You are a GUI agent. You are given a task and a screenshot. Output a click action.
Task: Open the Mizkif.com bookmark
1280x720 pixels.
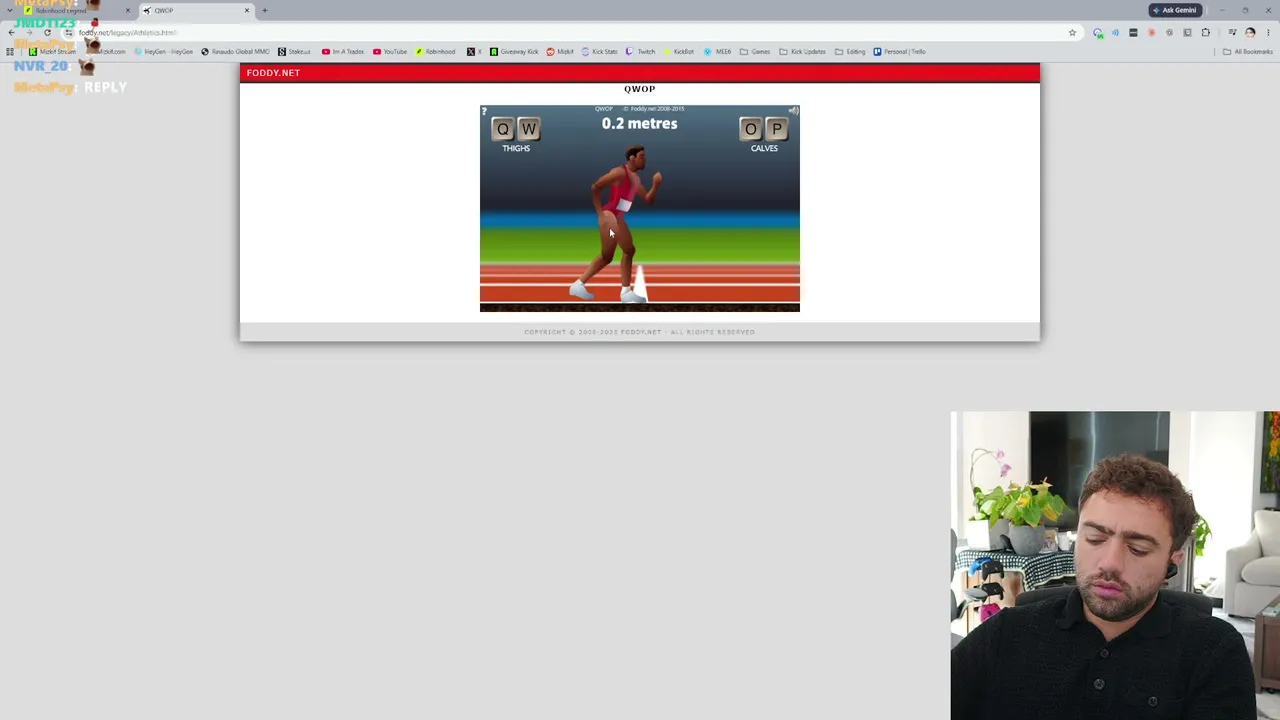108,52
